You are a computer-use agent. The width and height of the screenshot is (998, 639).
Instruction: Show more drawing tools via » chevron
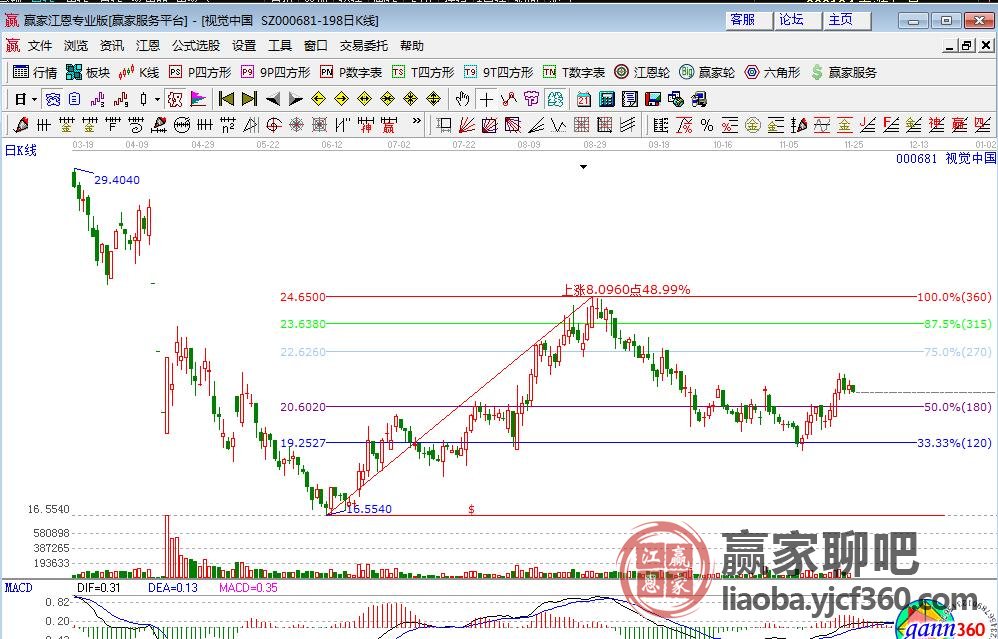click(417, 121)
